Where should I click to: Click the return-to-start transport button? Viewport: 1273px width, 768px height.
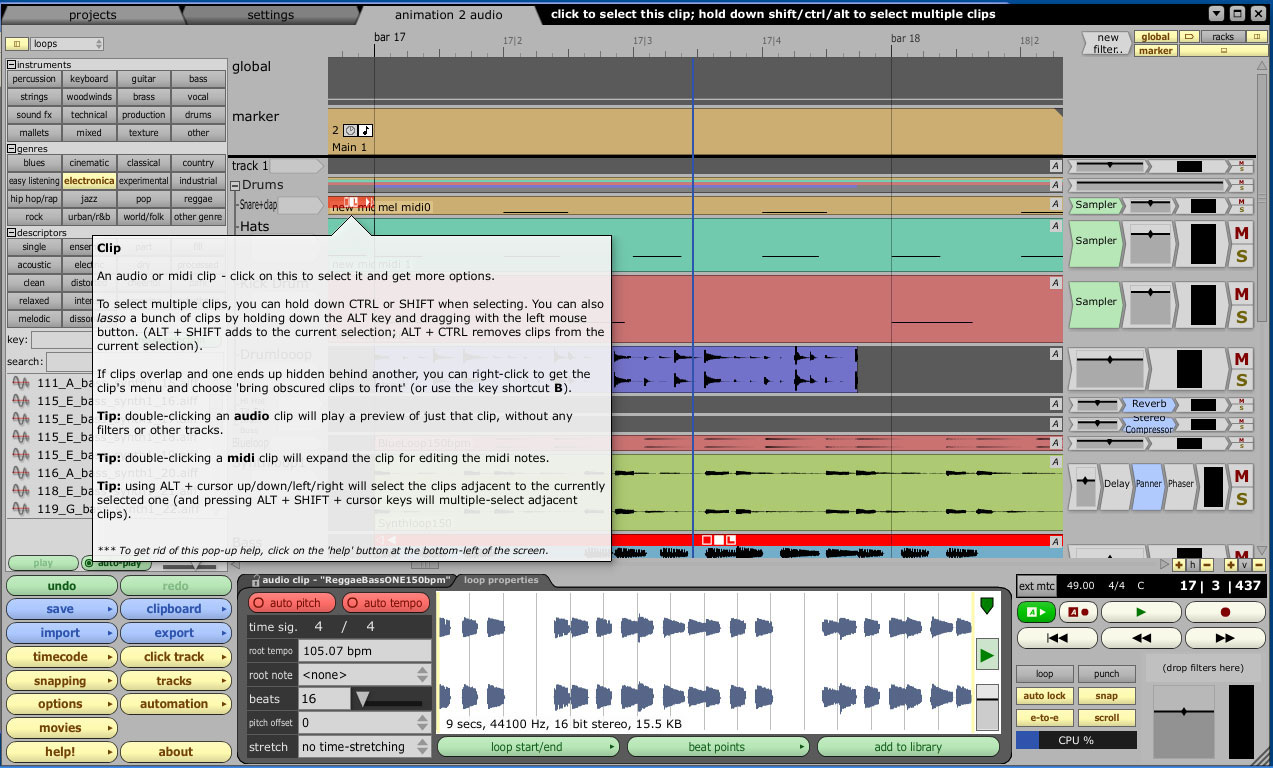(x=1056, y=638)
